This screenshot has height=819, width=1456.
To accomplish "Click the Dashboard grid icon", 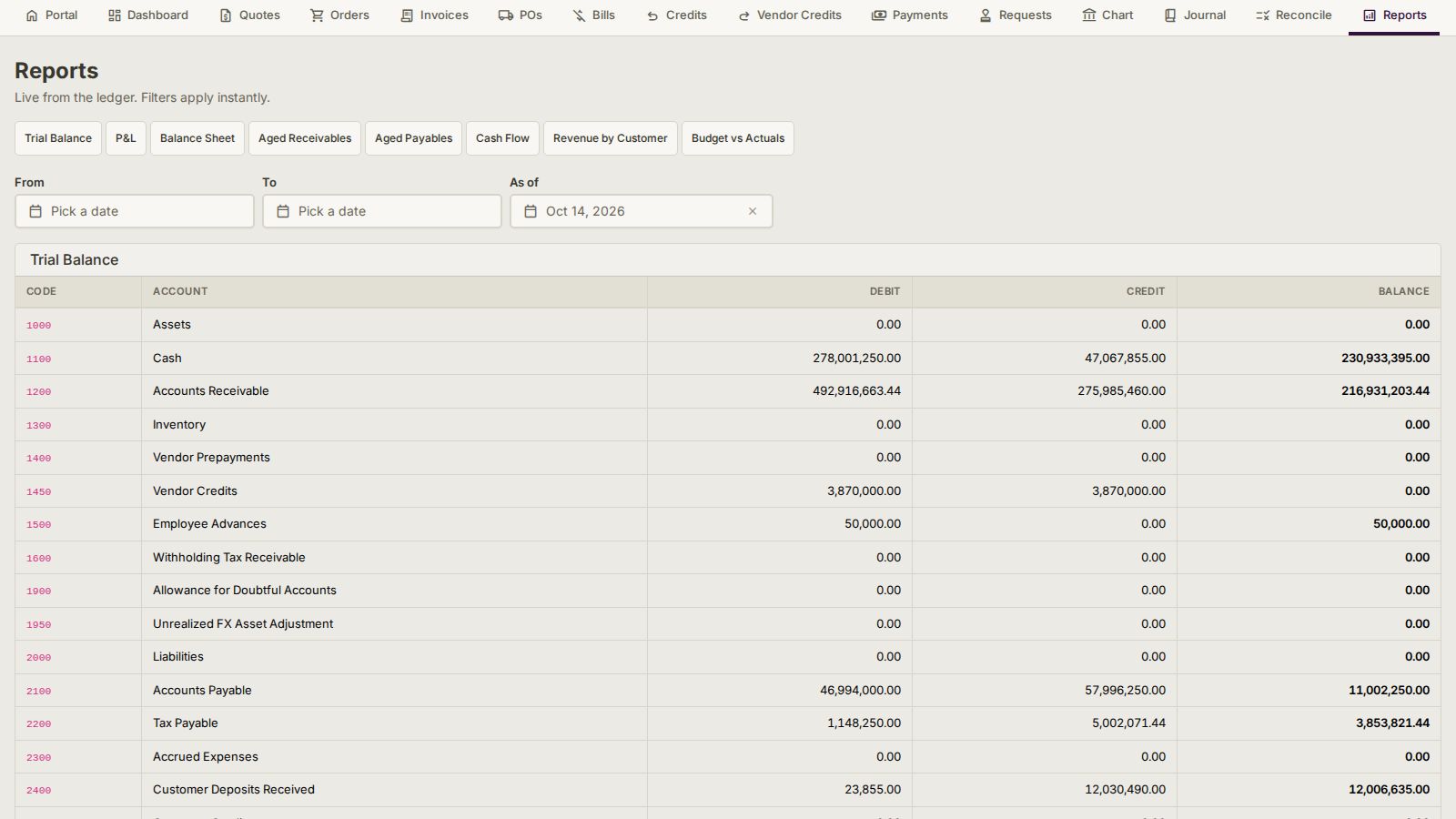I will [115, 15].
